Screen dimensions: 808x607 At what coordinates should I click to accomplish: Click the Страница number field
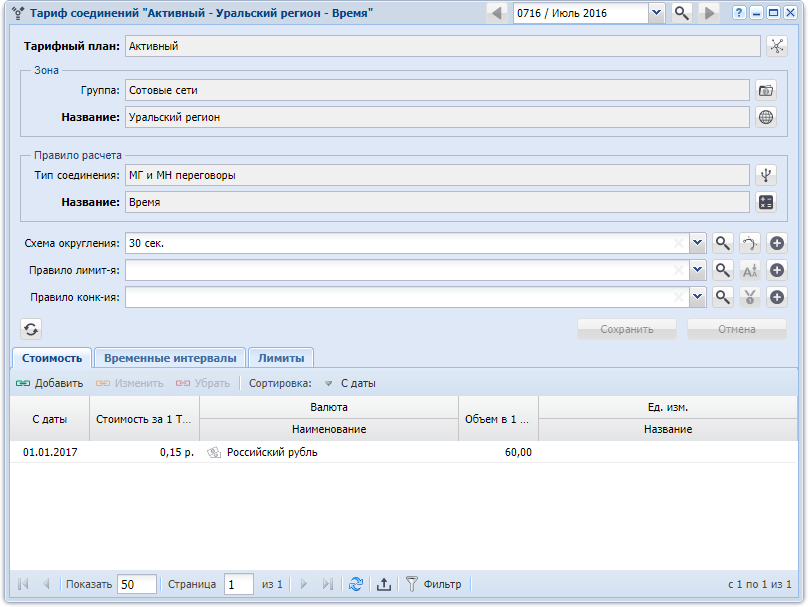[x=239, y=584]
